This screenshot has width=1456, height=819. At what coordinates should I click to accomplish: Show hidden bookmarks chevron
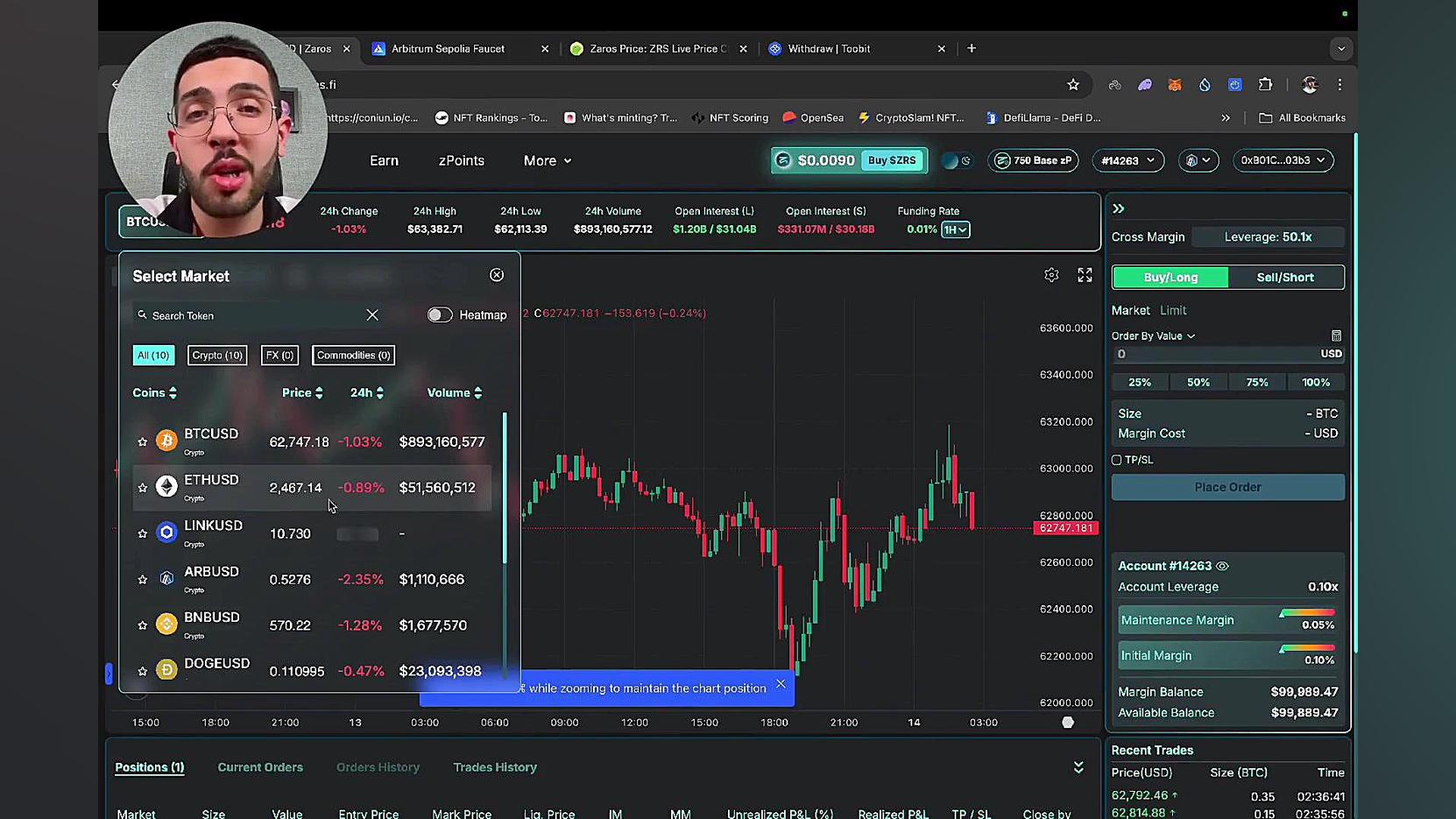1226,117
